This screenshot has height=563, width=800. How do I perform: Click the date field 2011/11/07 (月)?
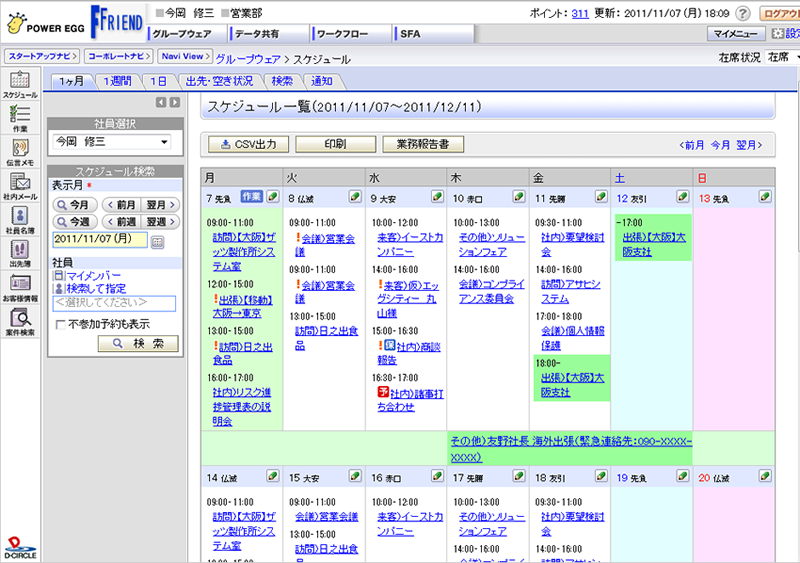(x=100, y=239)
